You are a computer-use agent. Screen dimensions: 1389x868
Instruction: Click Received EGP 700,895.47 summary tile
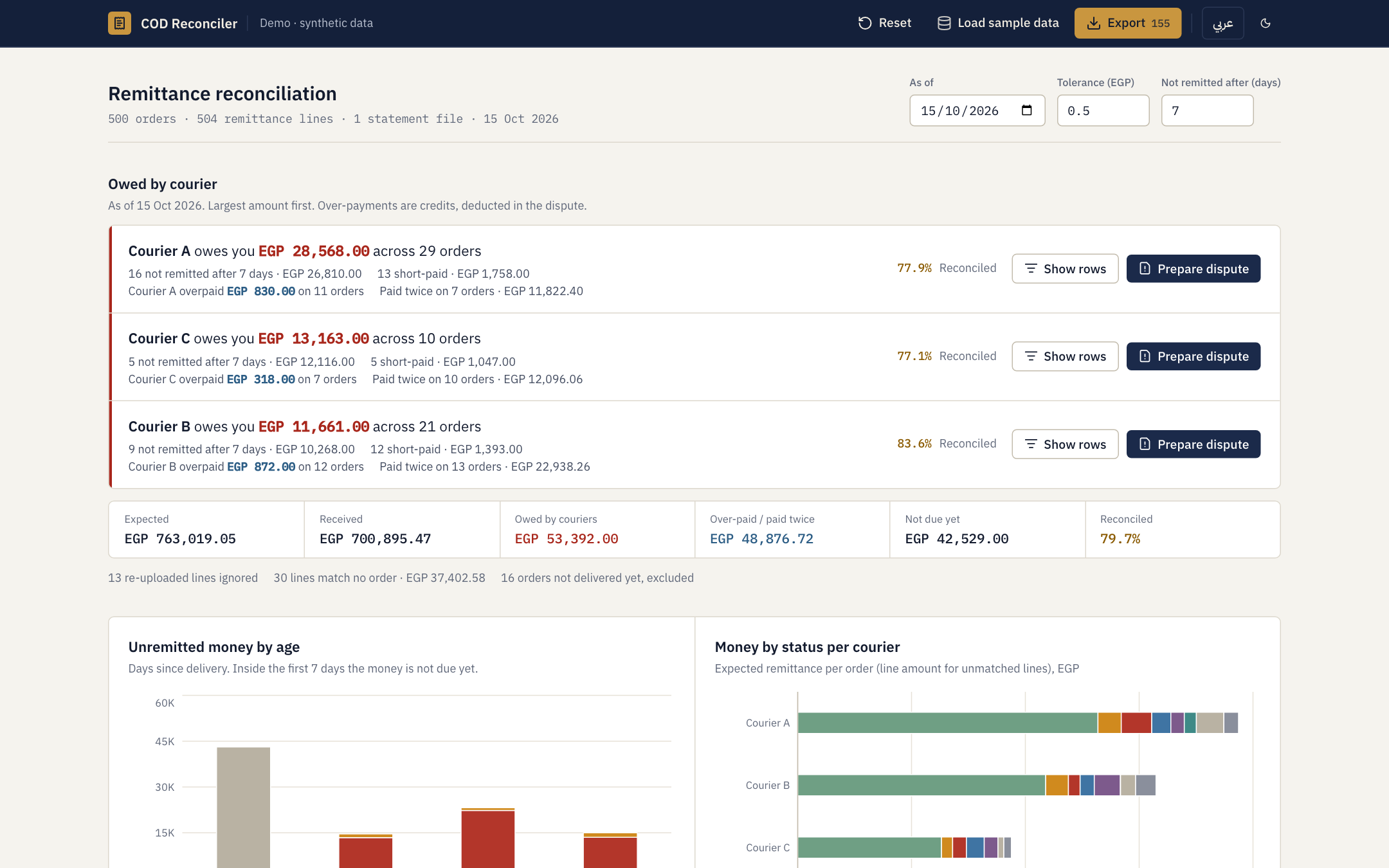[402, 530]
